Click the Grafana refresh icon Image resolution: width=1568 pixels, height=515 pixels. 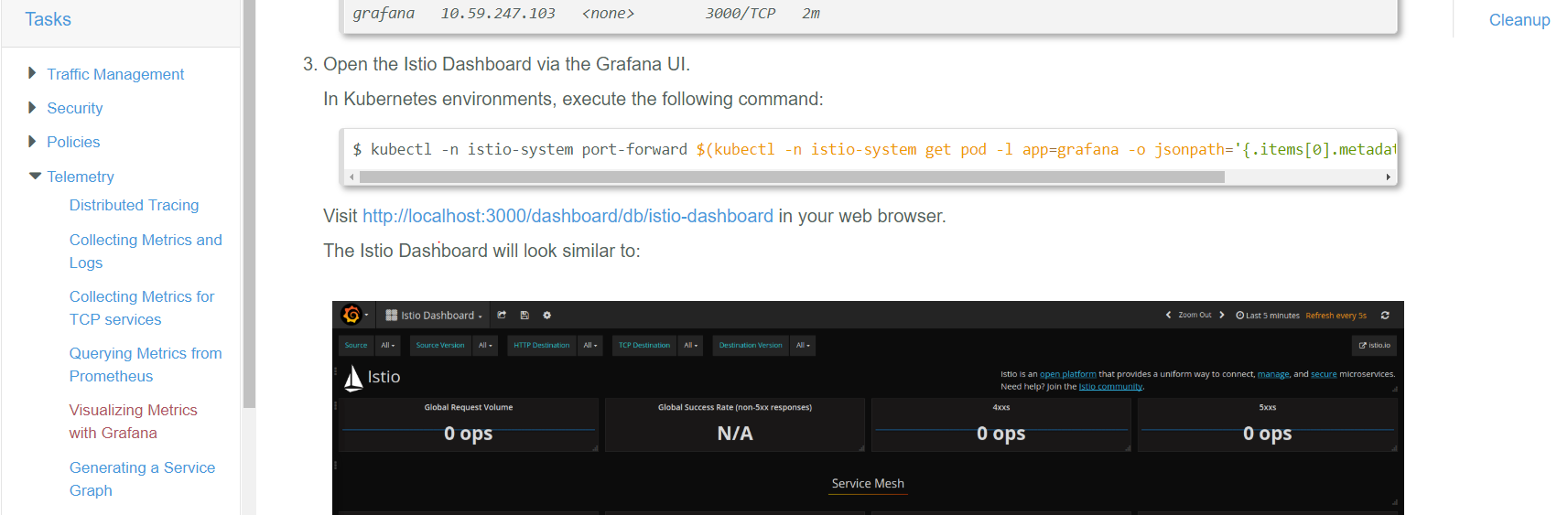(1385, 315)
